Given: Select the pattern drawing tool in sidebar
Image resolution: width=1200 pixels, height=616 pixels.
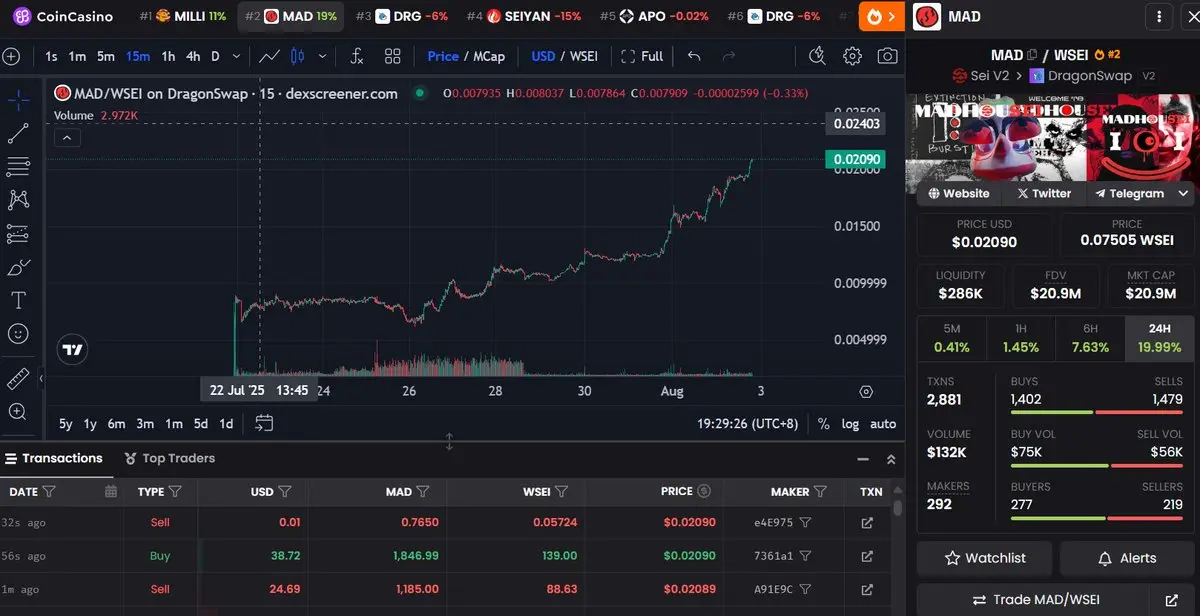Looking at the screenshot, I should pos(18,200).
